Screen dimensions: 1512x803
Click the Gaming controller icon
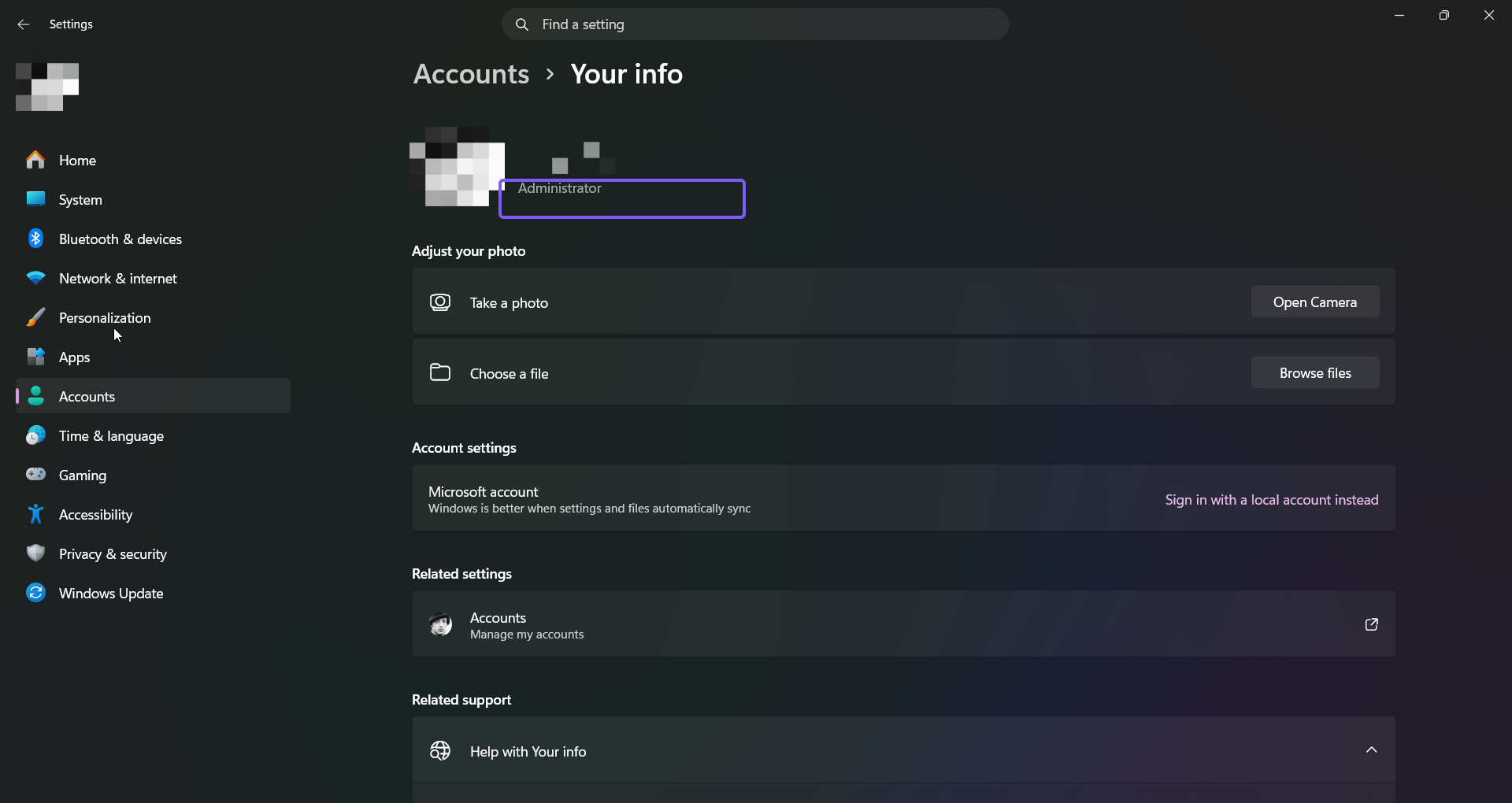click(x=35, y=474)
